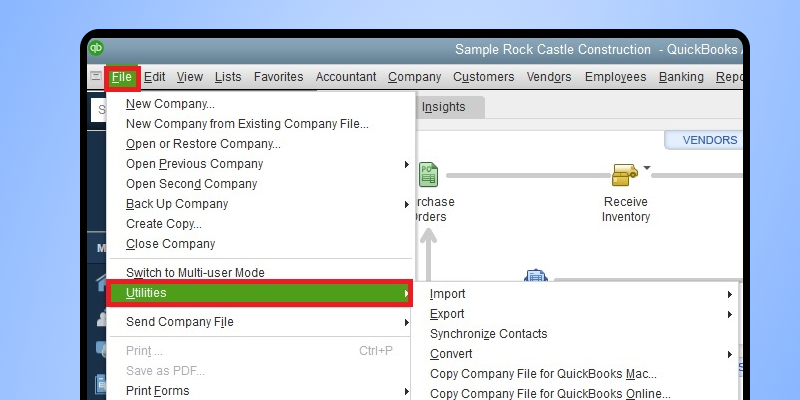Expand the Convert submenu arrow
The width and height of the screenshot is (800, 400).
pyautogui.click(x=730, y=354)
